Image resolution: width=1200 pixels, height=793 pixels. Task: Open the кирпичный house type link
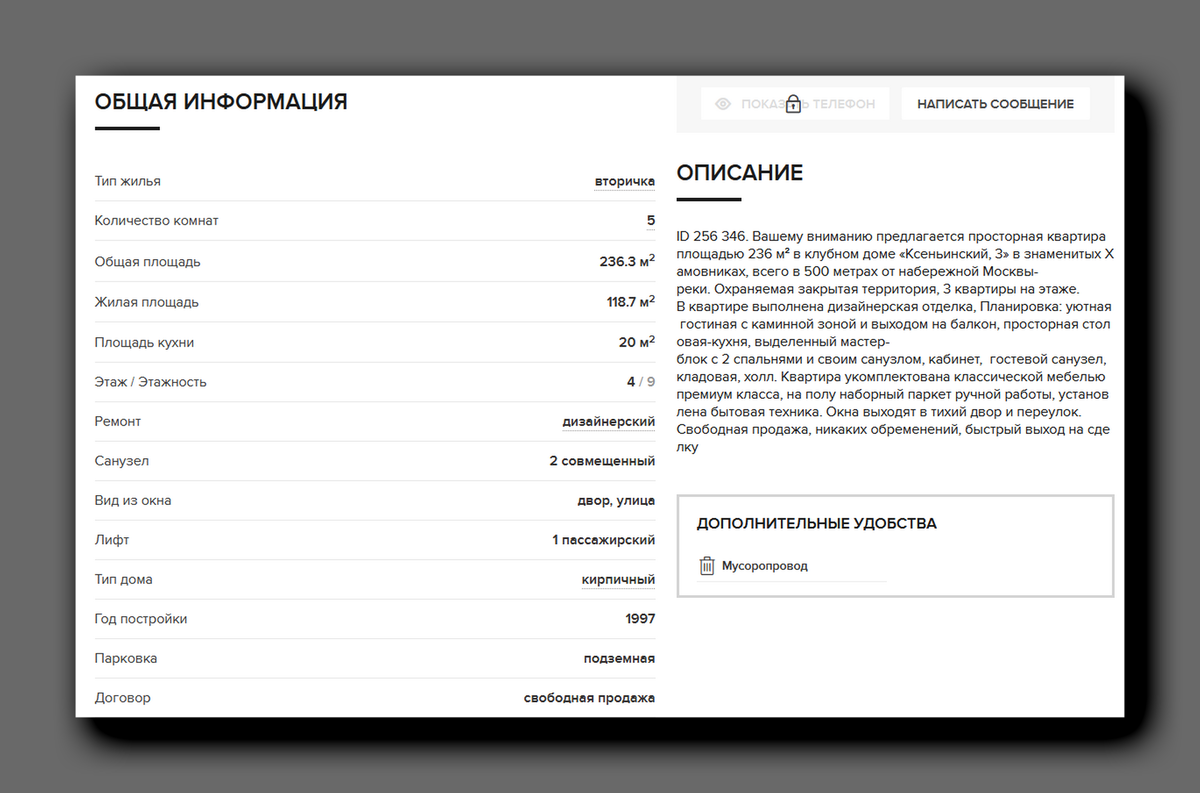(x=619, y=580)
